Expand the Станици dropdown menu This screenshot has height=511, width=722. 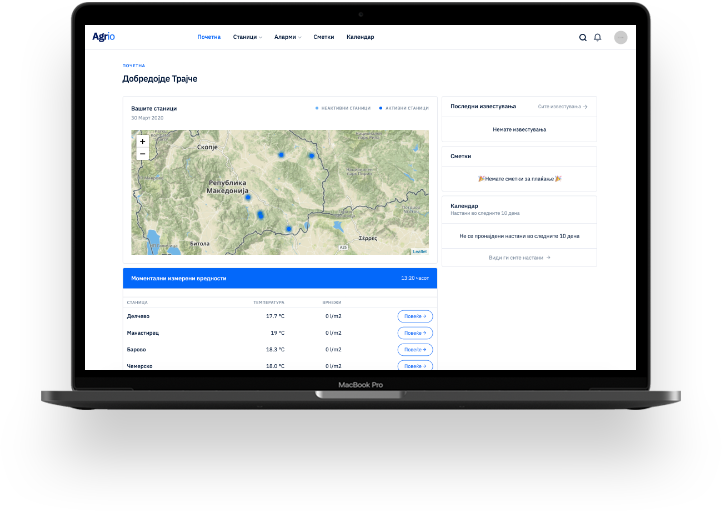[x=247, y=37]
